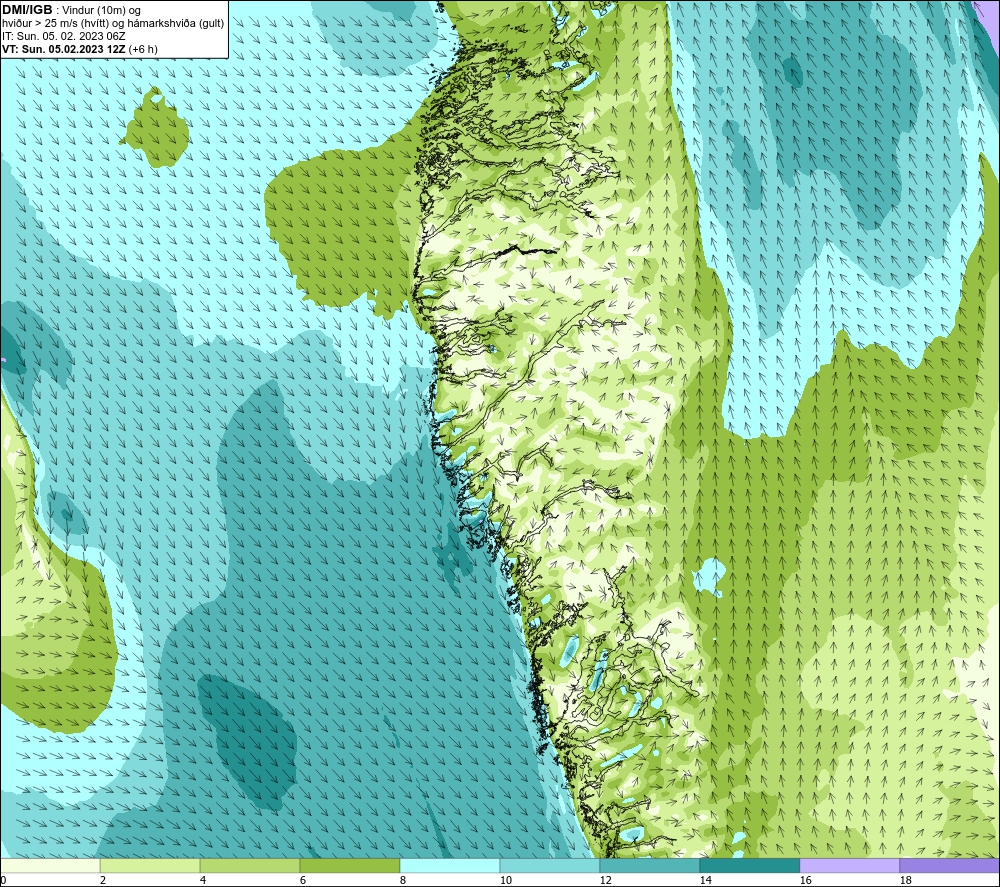Image resolution: width=1000 pixels, height=887 pixels.
Task: Click the "12" label on the wind scale
Action: pyautogui.click(x=605, y=880)
